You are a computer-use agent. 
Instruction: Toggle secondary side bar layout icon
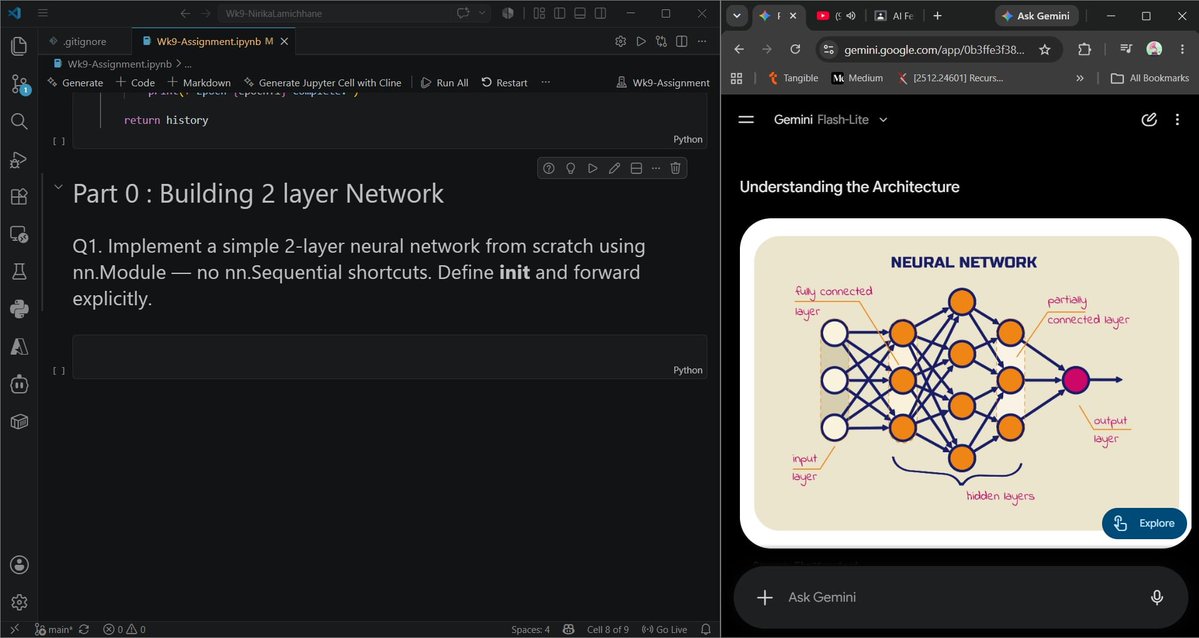[x=601, y=14]
